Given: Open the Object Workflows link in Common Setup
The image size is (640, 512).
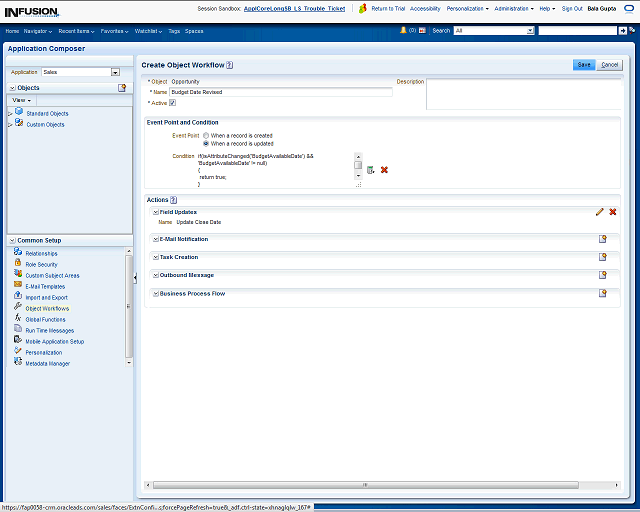Looking at the screenshot, I should coord(47,309).
